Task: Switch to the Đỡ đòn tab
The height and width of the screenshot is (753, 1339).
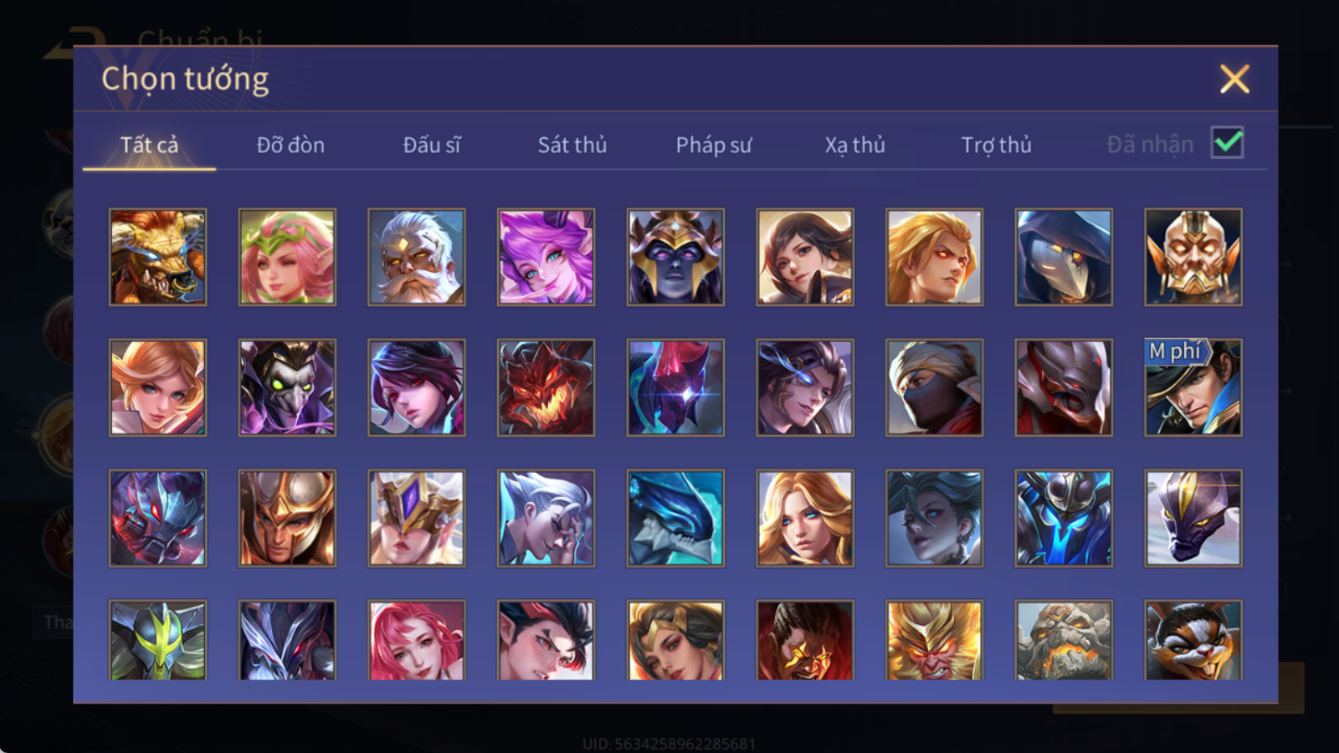Action: tap(290, 145)
